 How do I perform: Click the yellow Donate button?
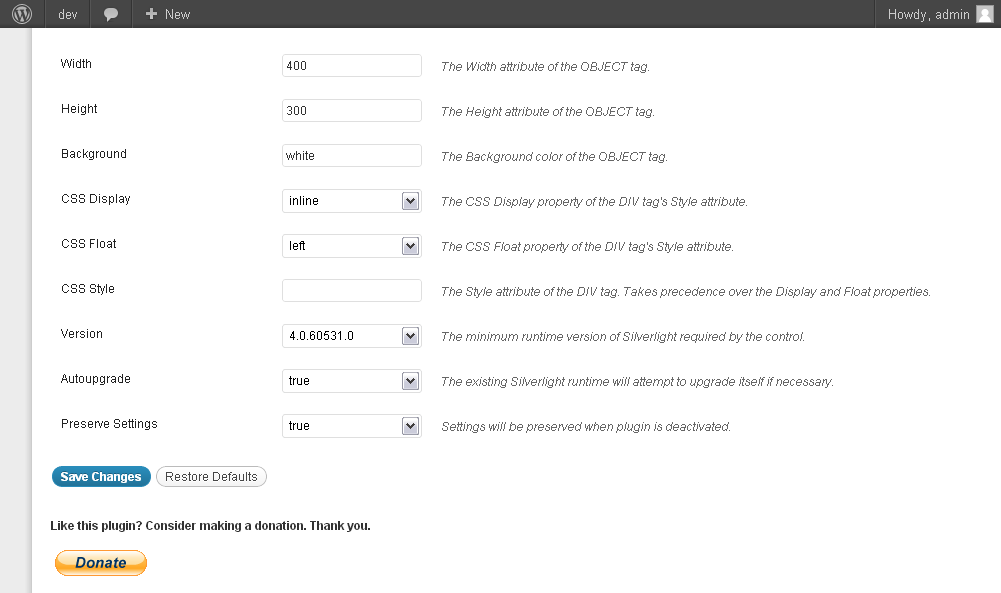(x=101, y=563)
